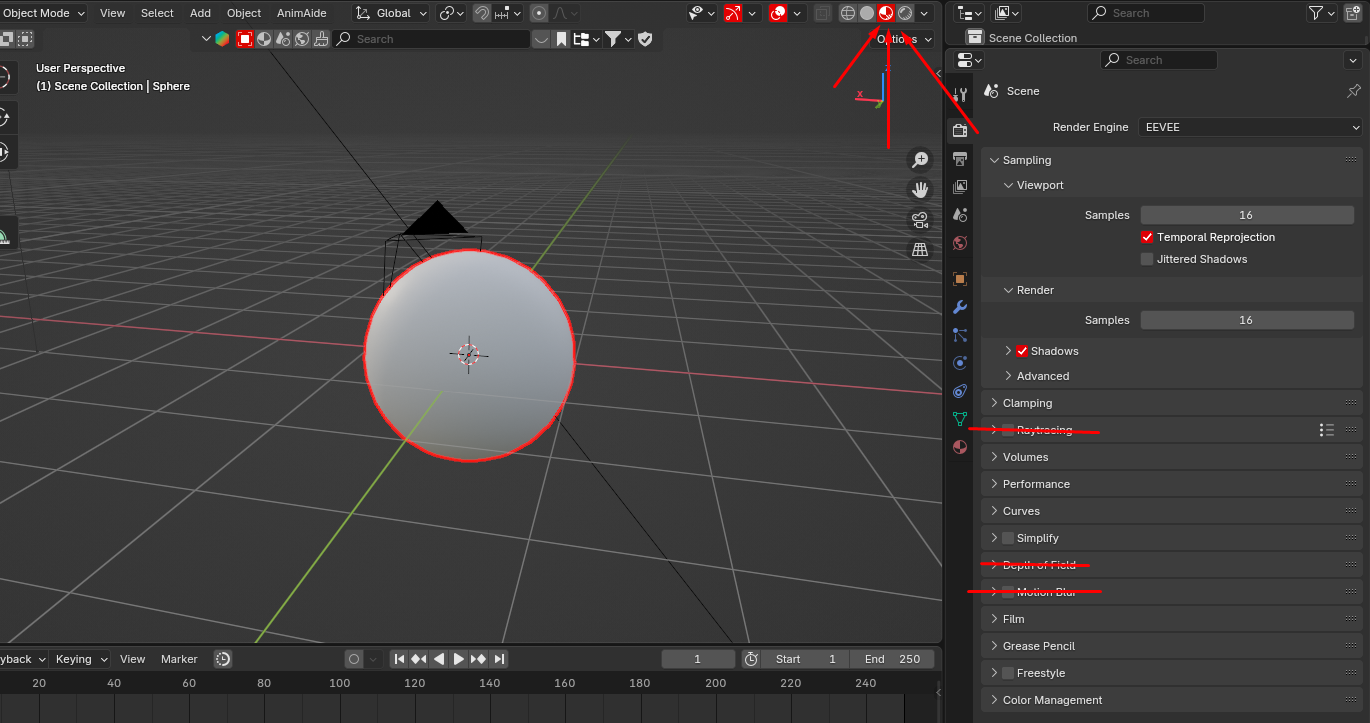Open the Output properties tab

click(x=960, y=159)
